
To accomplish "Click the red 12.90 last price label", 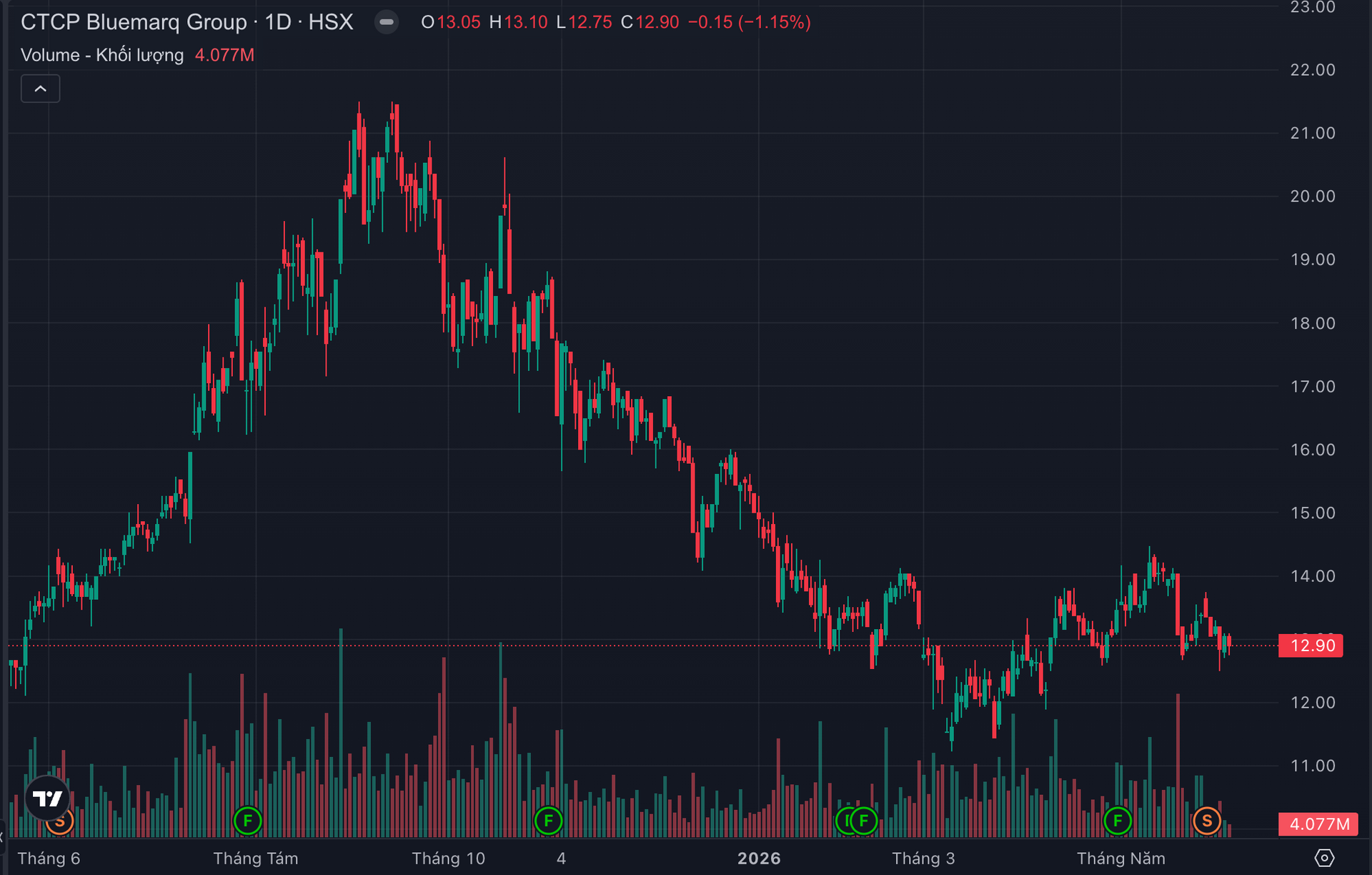I will pyautogui.click(x=1311, y=646).
